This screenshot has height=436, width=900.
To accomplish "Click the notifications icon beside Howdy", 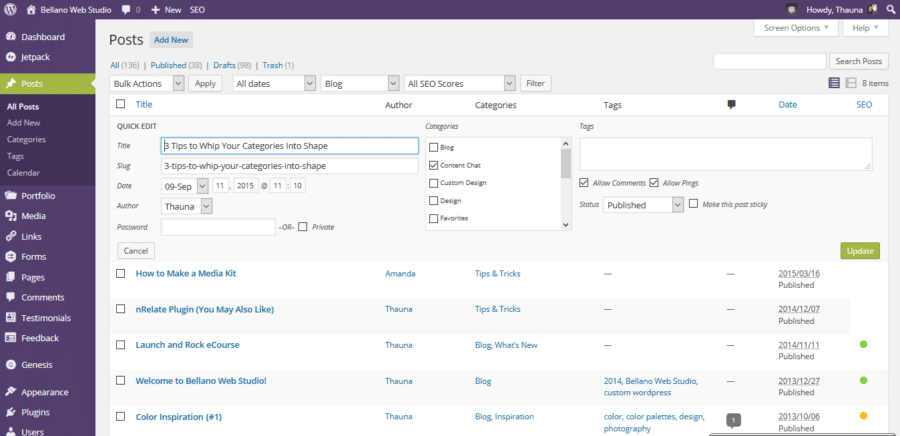I will coord(792,10).
